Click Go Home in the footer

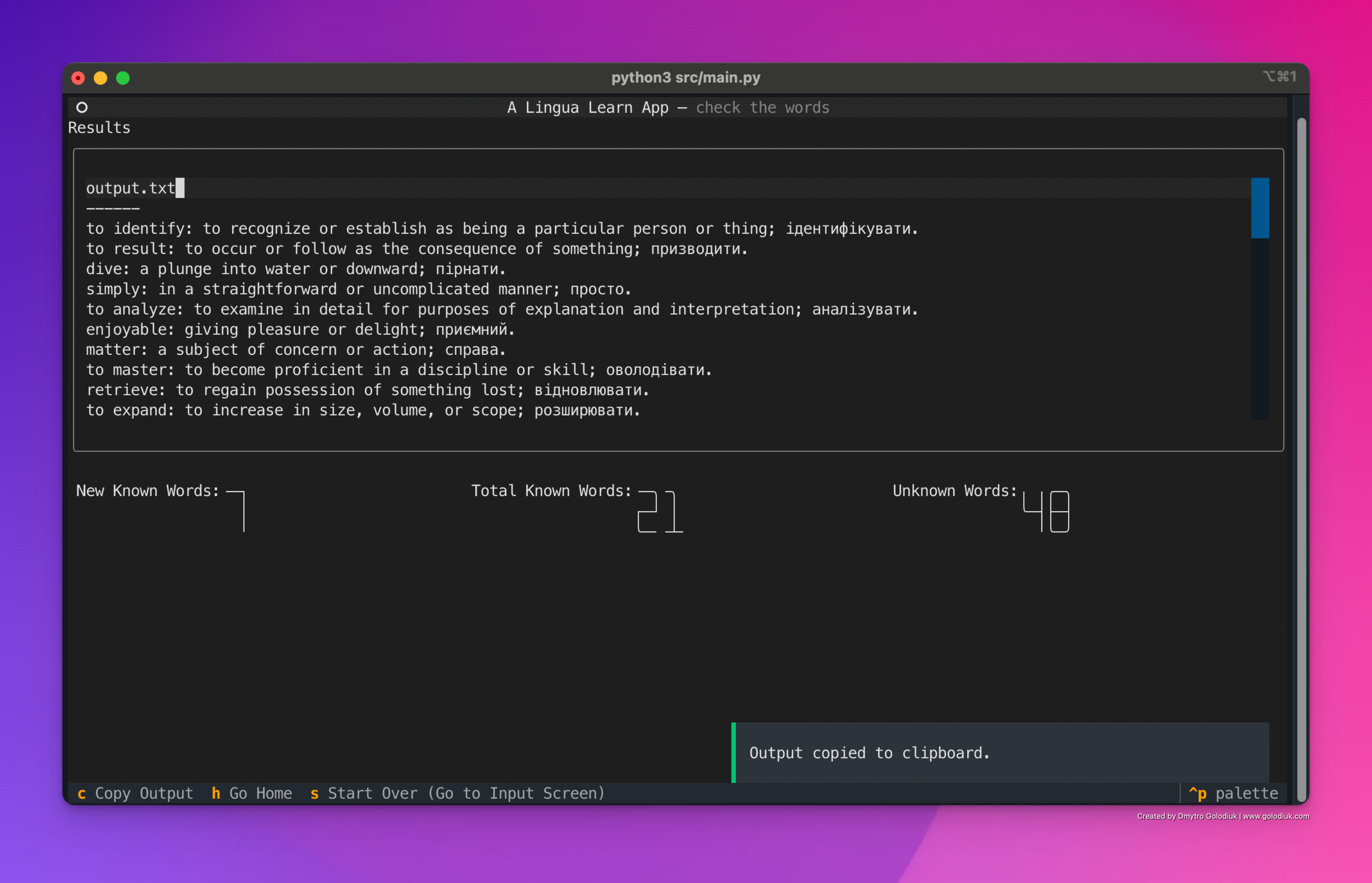pyautogui.click(x=252, y=793)
